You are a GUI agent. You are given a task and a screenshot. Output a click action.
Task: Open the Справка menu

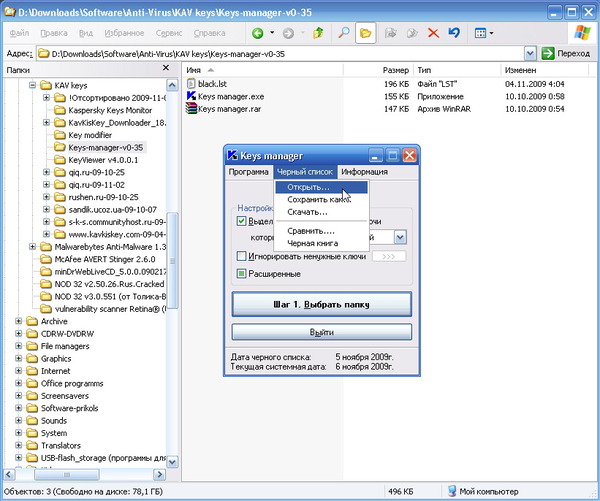pos(209,33)
